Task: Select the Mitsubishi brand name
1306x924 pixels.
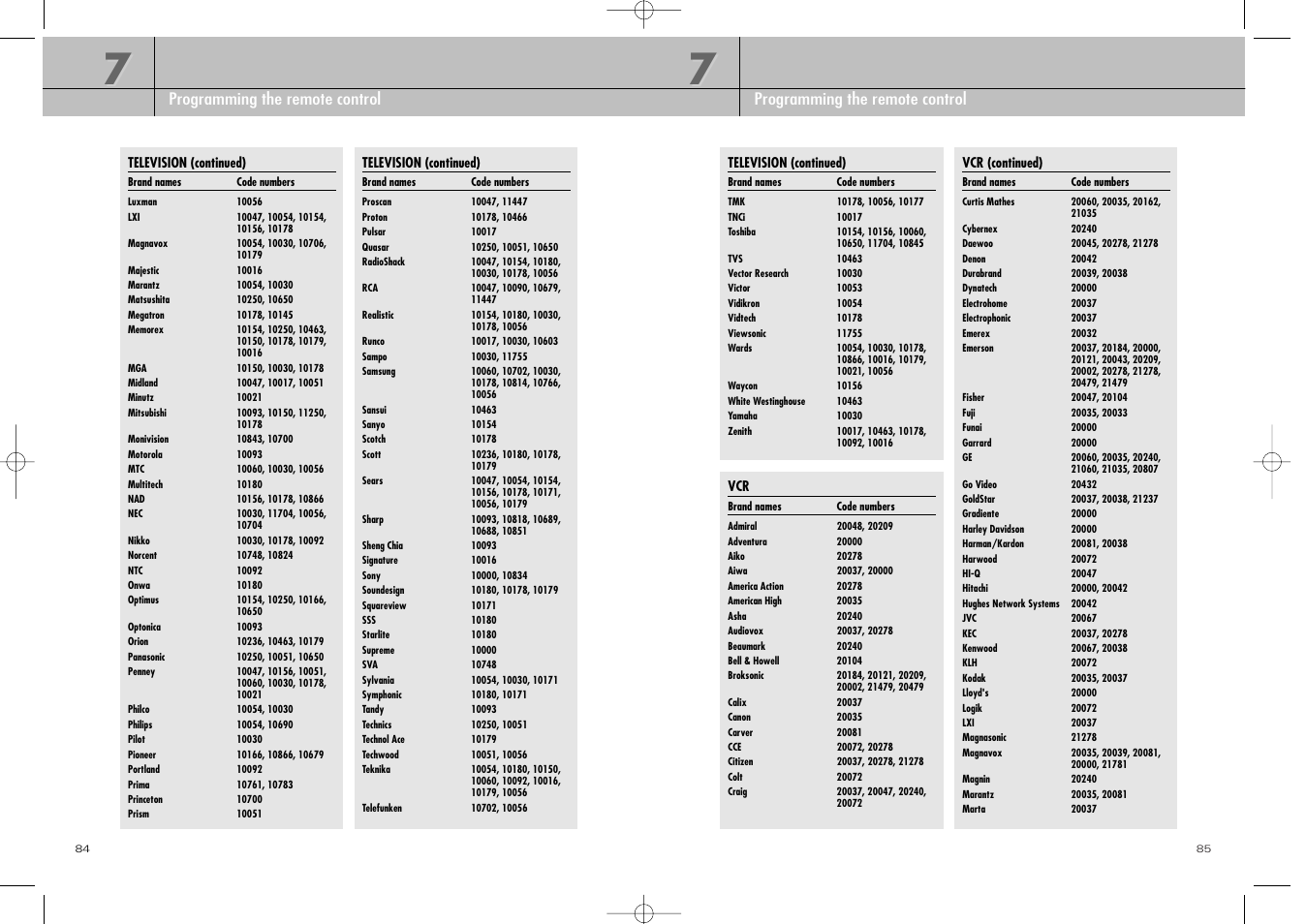Action: [x=147, y=414]
